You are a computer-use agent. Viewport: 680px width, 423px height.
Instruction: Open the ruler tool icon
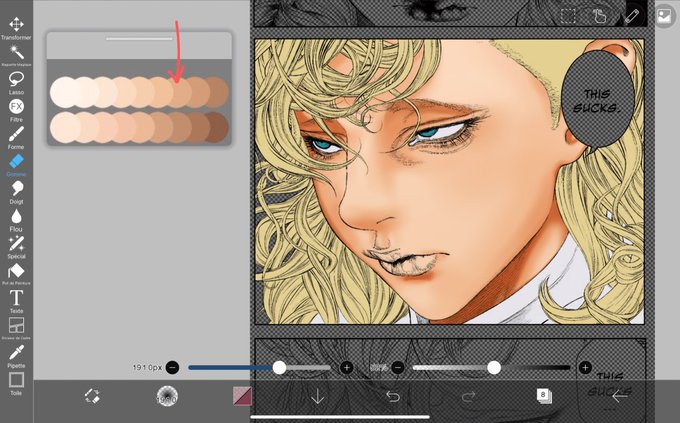632,16
